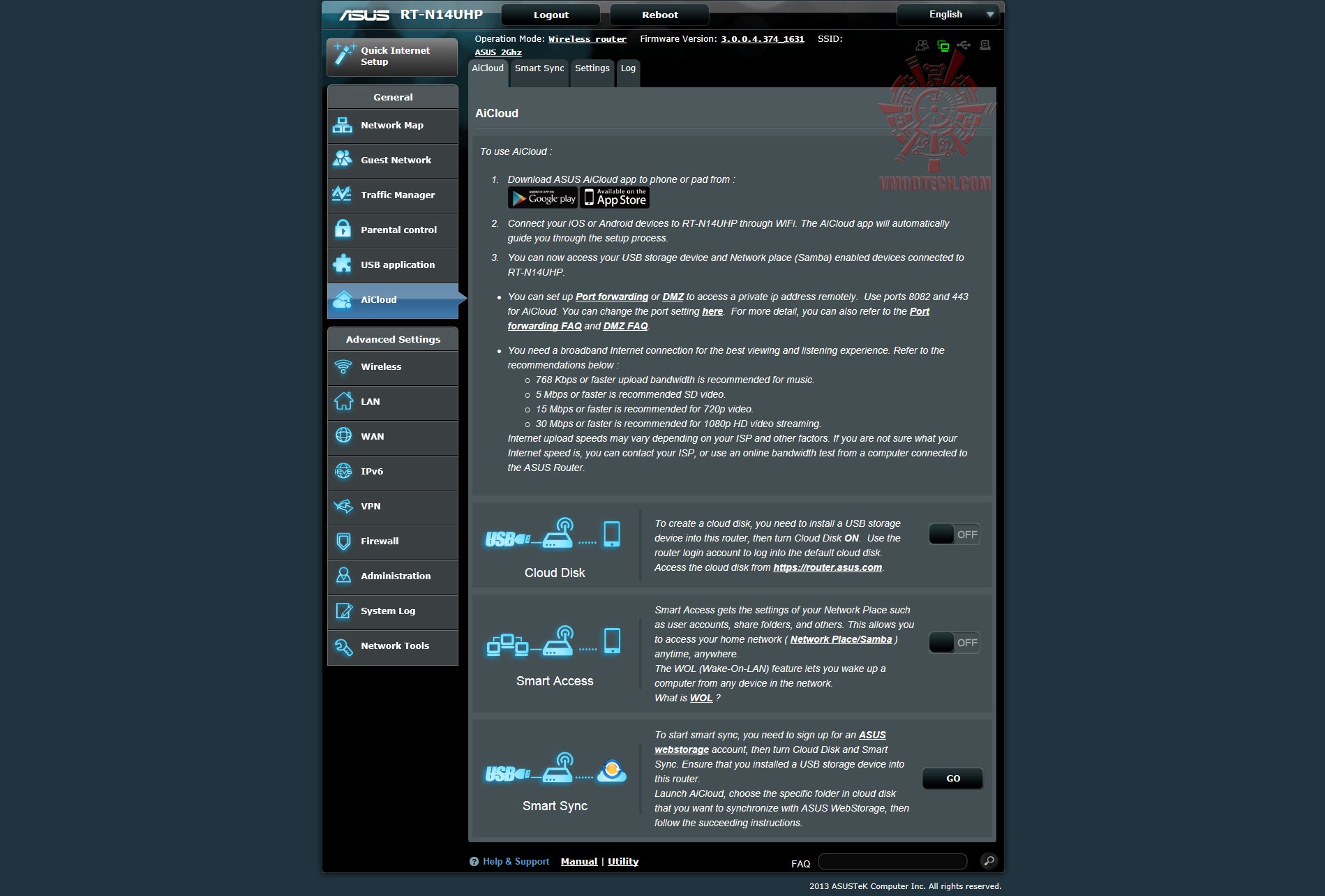The height and width of the screenshot is (896, 1325).
Task: Click the Smart Access illustration thumbnail
Action: (x=553, y=642)
